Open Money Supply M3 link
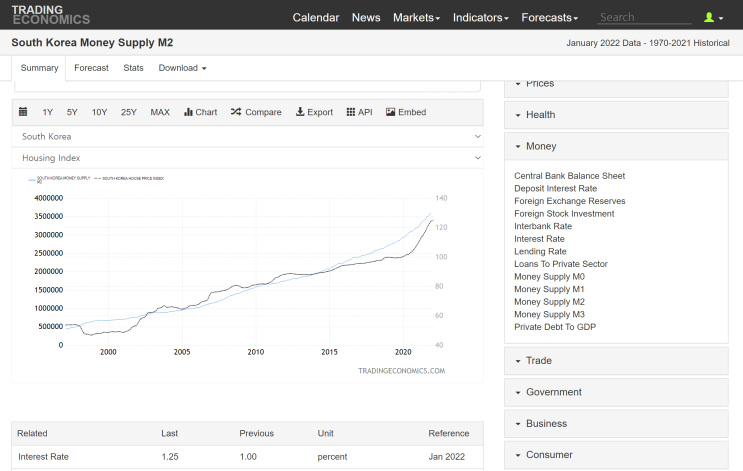The width and height of the screenshot is (743, 471). (549, 314)
